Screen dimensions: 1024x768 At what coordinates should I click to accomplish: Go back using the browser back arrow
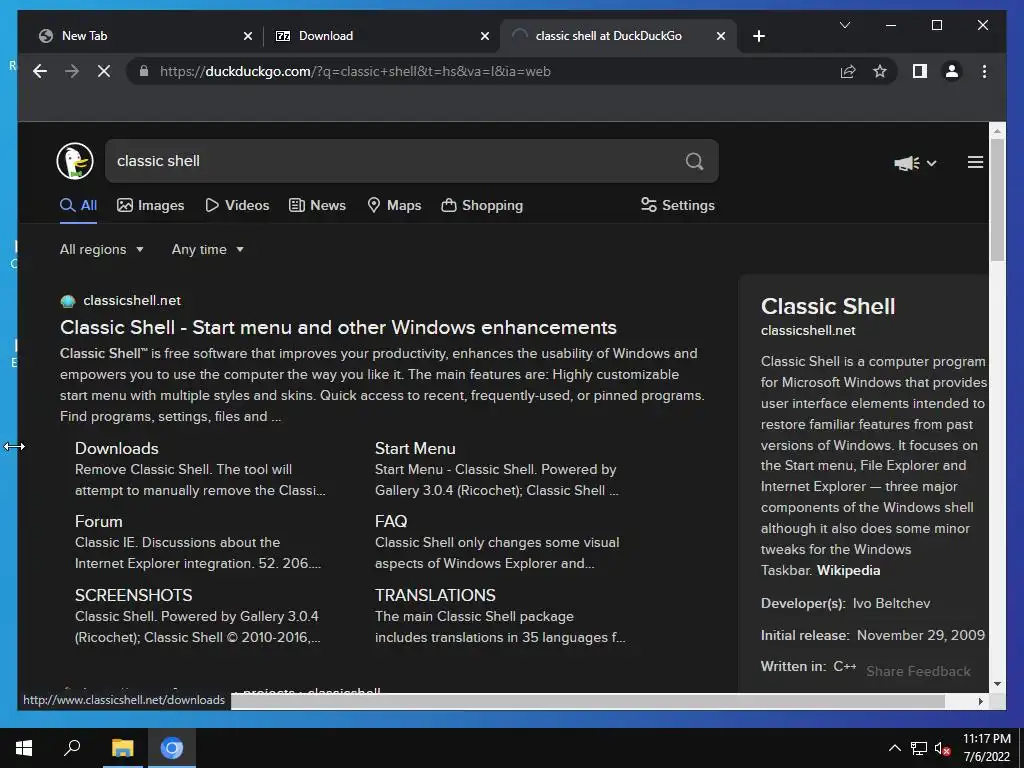40,71
